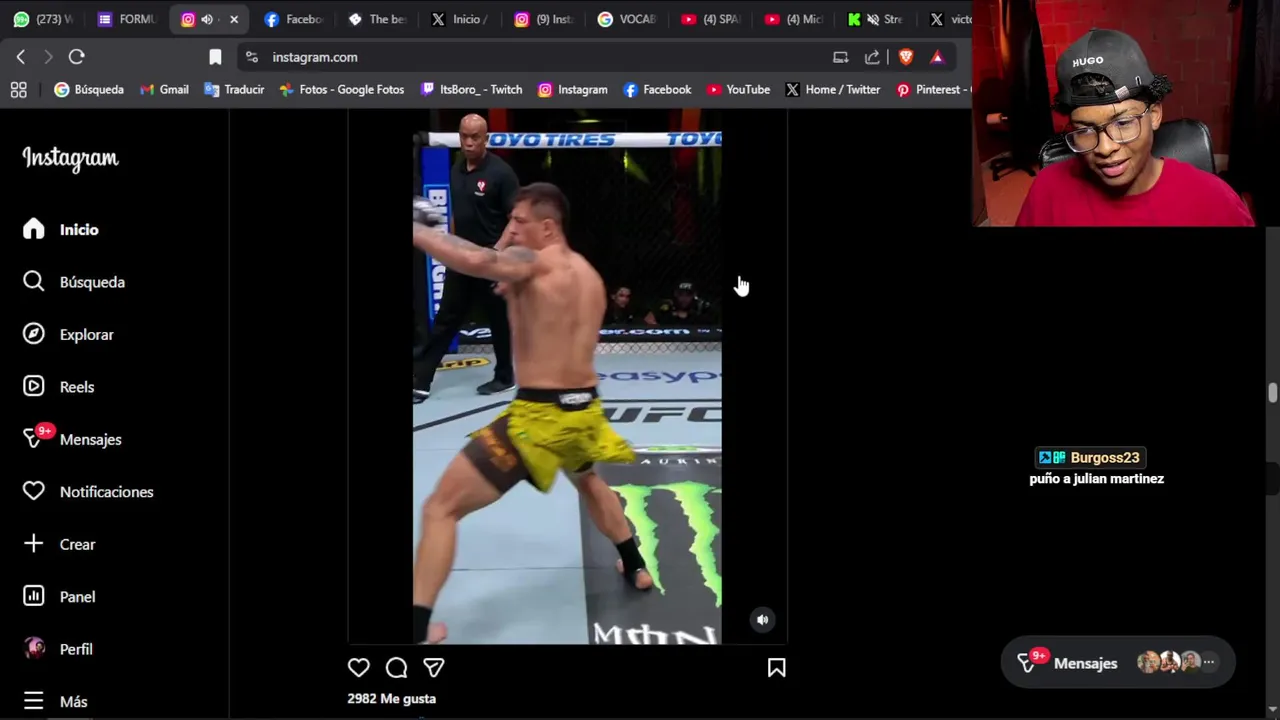Open Mensajes in the left sidebar
The height and width of the screenshot is (720, 1280).
point(72,439)
